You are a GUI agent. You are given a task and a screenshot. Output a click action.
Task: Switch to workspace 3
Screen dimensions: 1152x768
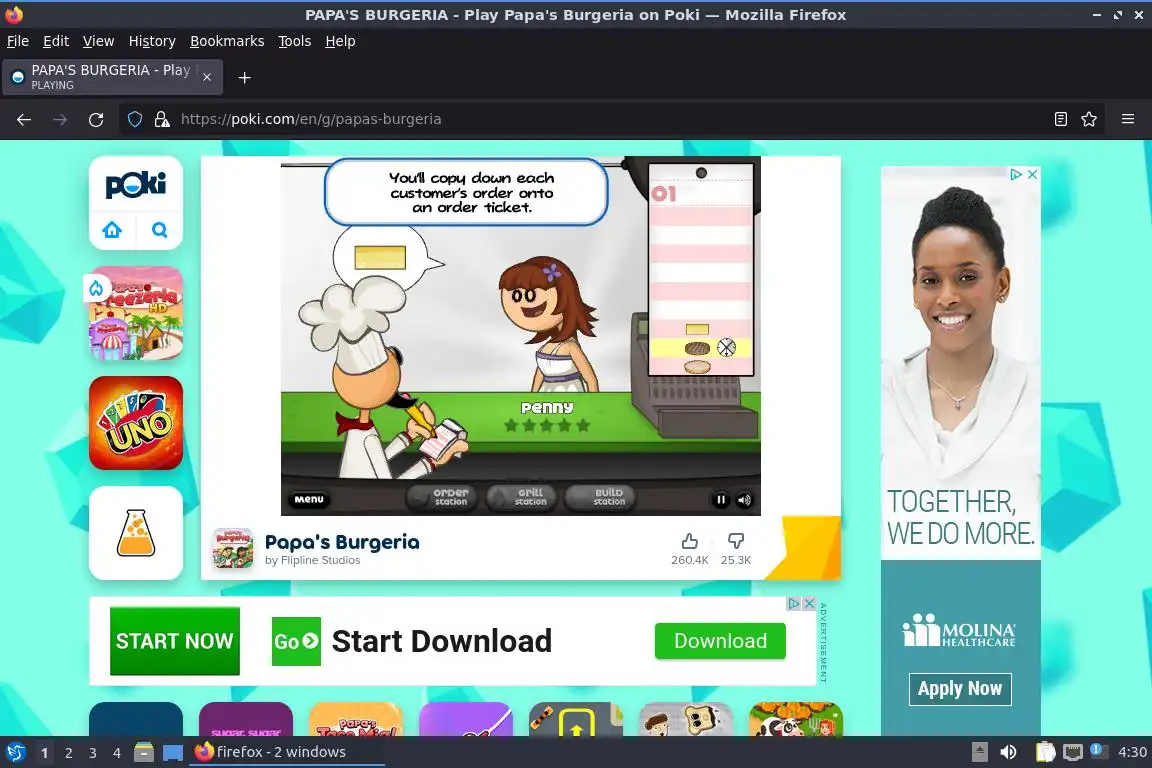coord(93,753)
